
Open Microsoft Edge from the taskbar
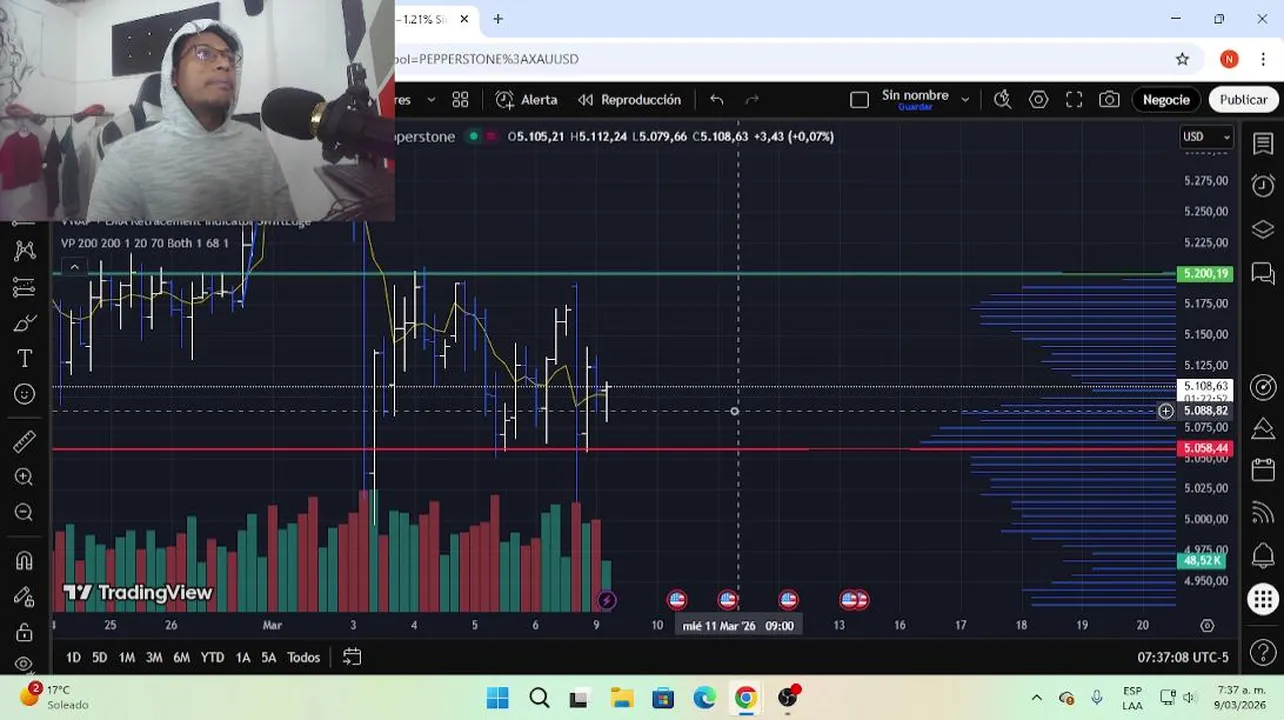pyautogui.click(x=704, y=698)
